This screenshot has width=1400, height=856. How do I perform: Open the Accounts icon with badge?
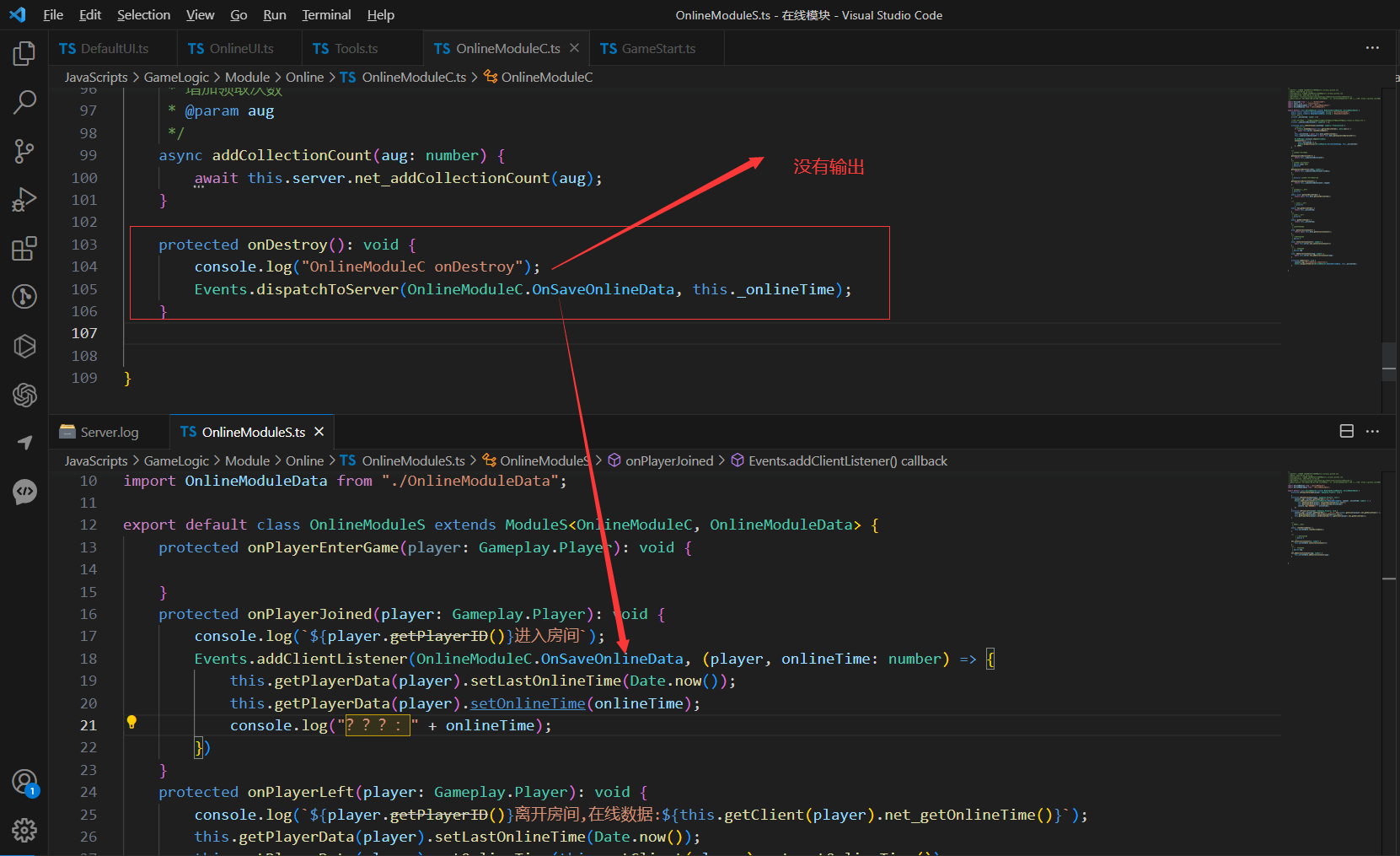click(24, 783)
